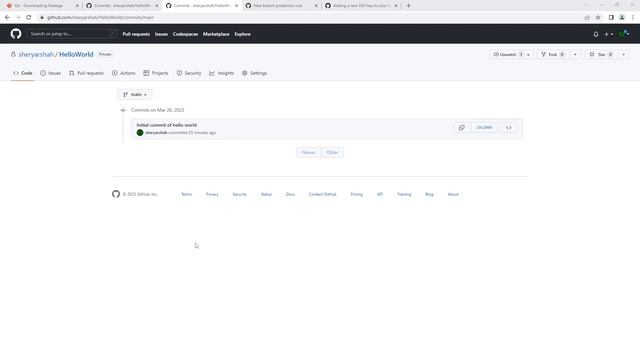This screenshot has width=640, height=360.
Task: Open the browser side panel
Action: (x=611, y=18)
